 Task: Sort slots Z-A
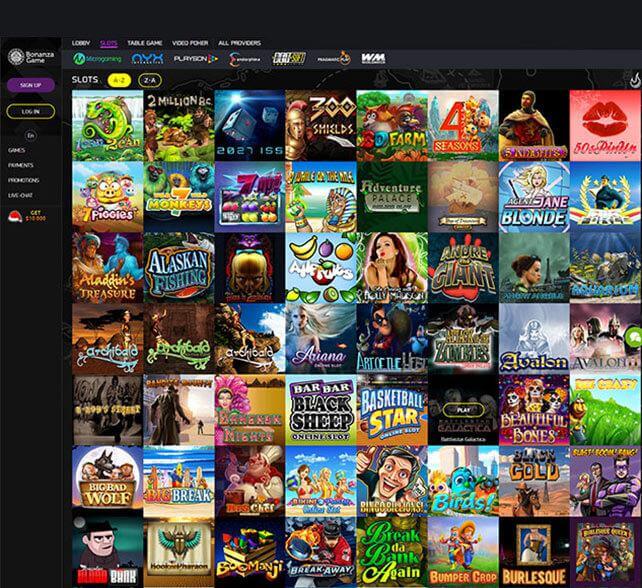150,80
